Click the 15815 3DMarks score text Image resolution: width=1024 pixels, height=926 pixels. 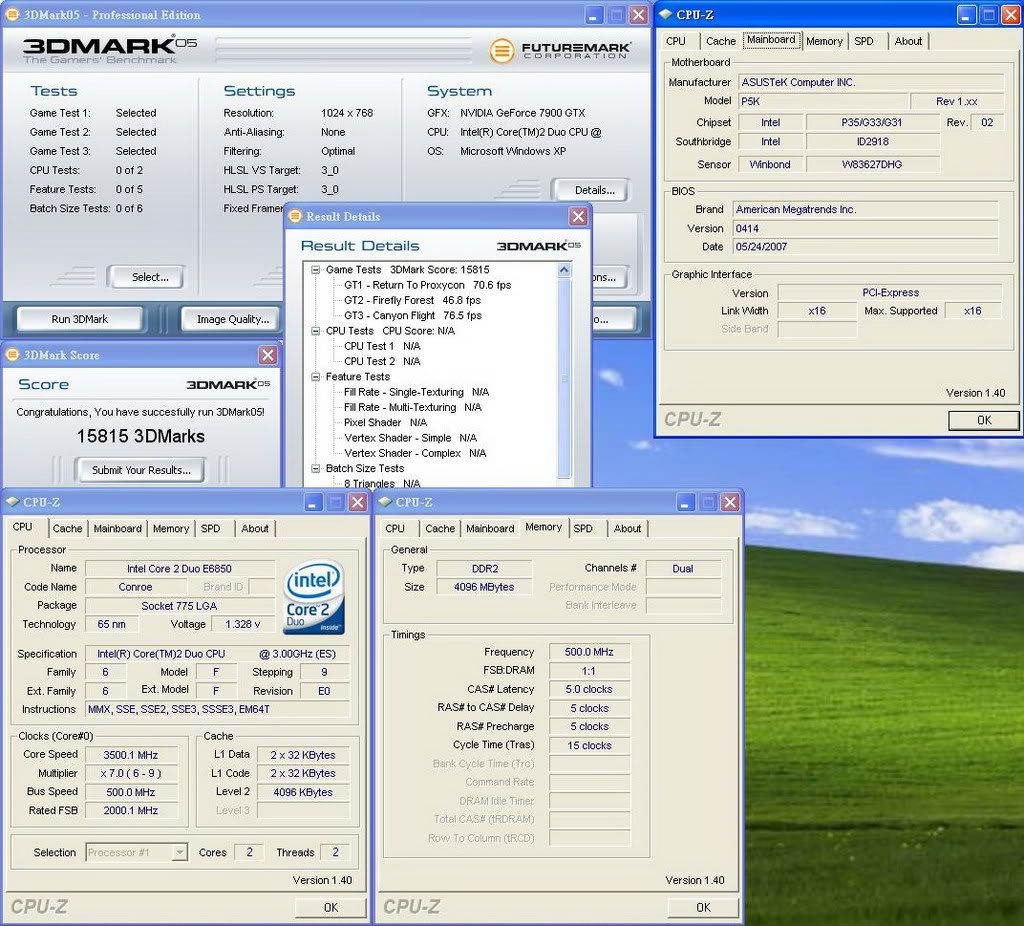pos(140,436)
